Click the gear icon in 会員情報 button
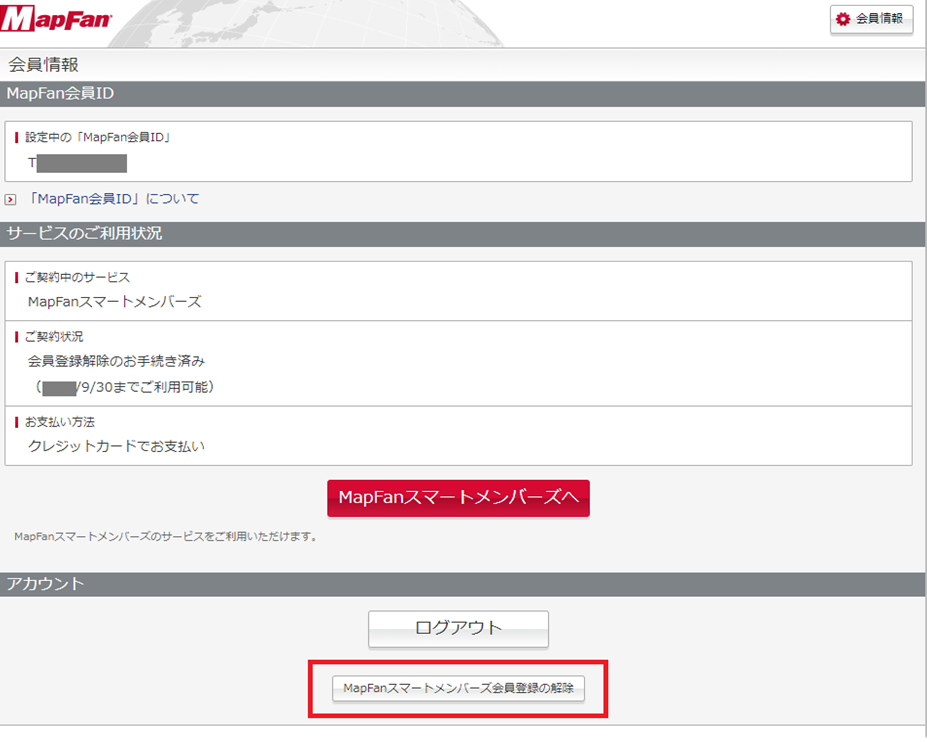 (843, 19)
